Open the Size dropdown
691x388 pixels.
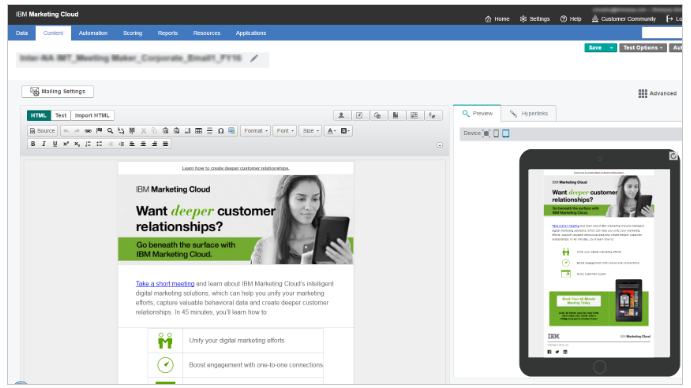(310, 131)
